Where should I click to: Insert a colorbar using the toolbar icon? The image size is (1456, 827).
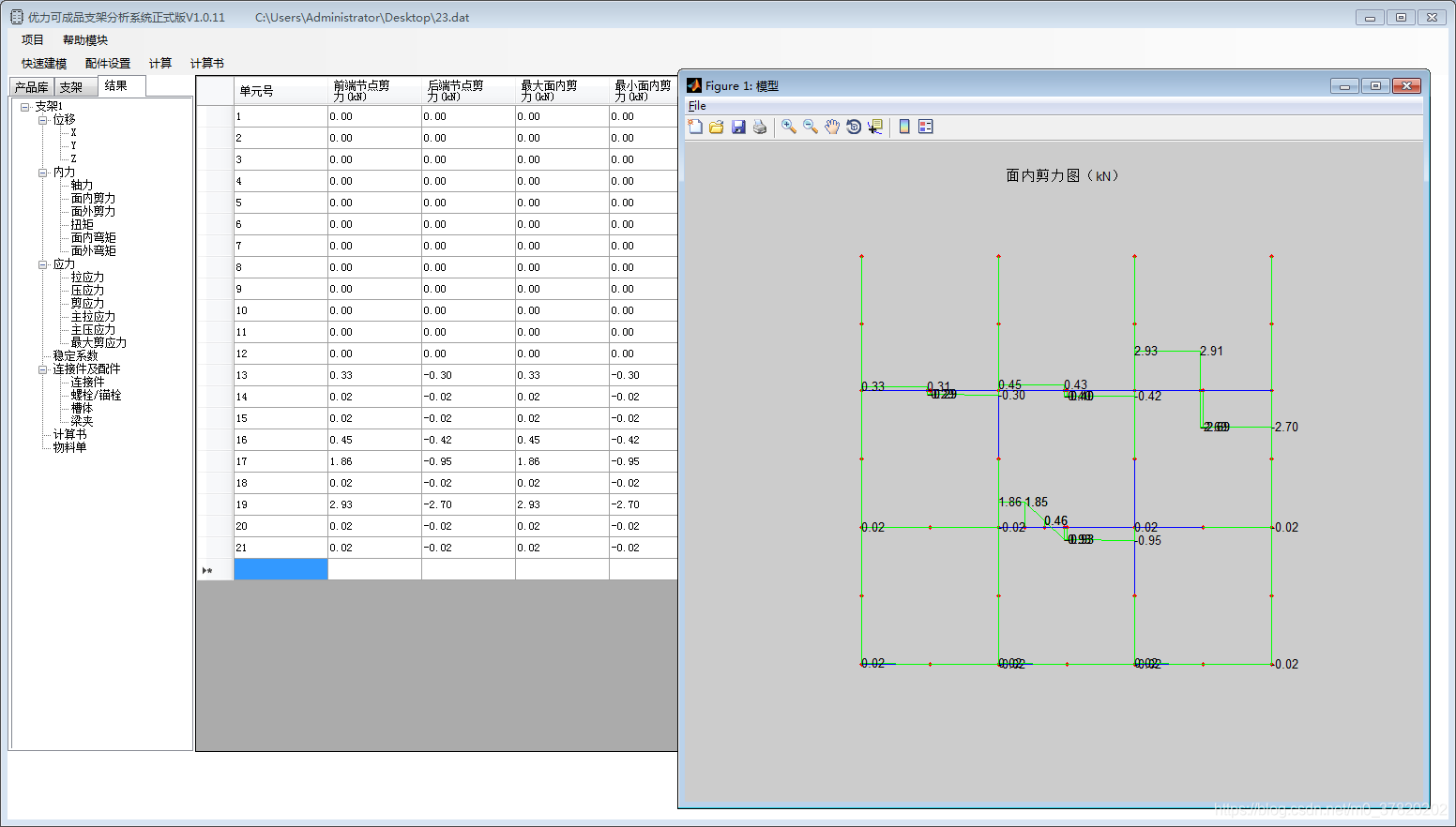tap(904, 127)
